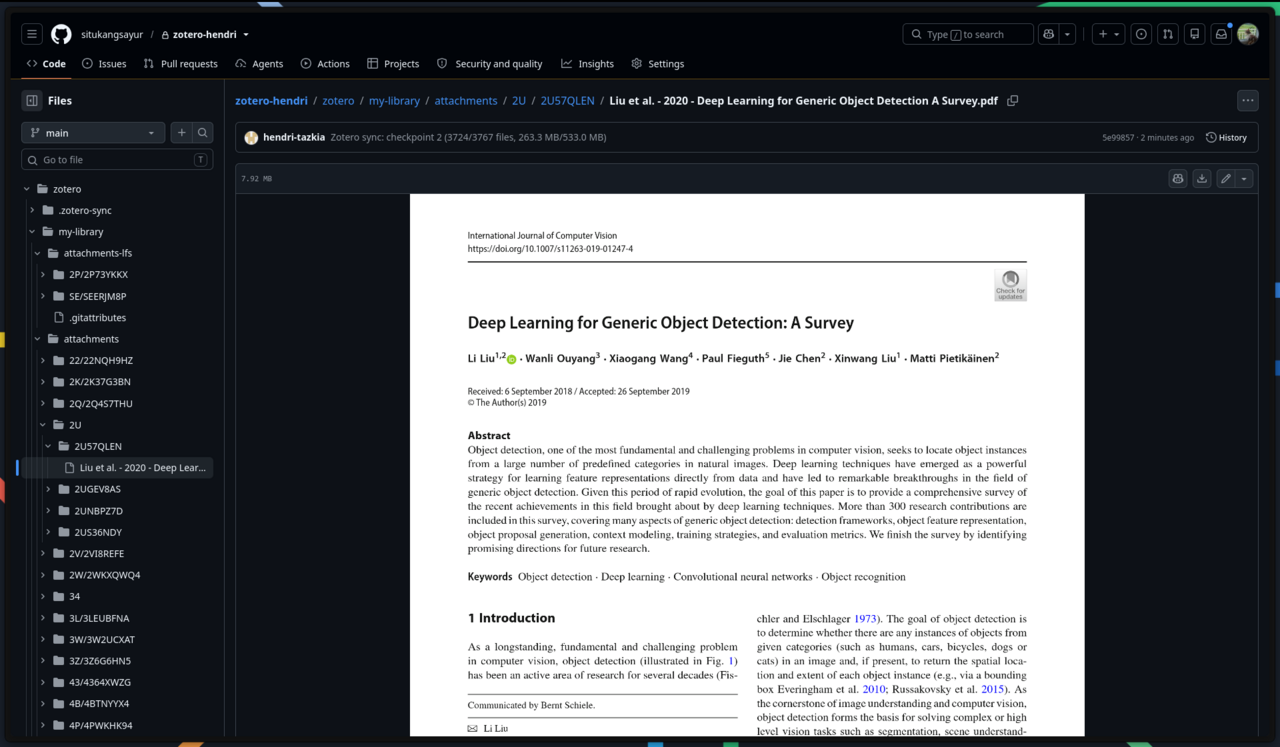Open the 2V/2VI8REFE folder
This screenshot has width=1280, height=747.
coord(97,553)
